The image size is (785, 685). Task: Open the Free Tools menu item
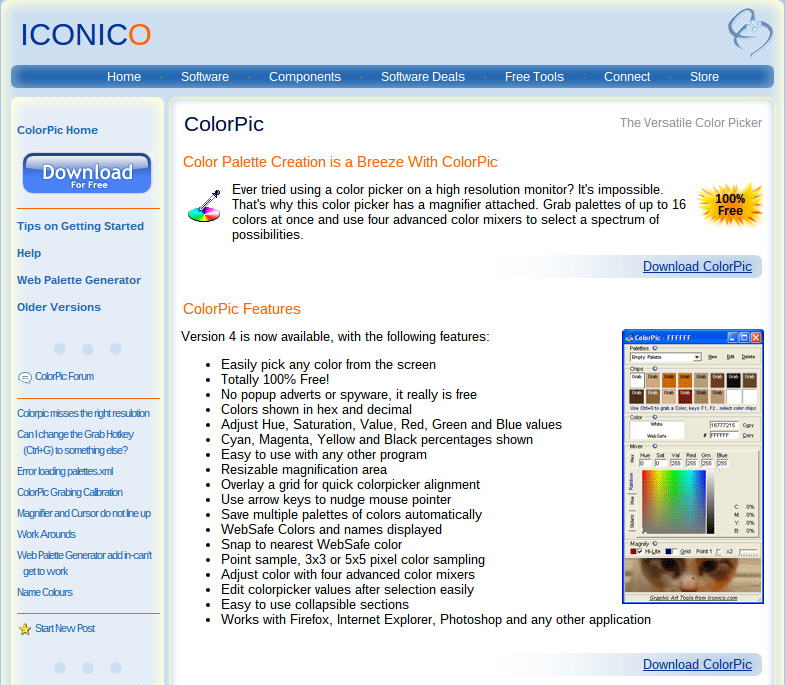click(534, 77)
